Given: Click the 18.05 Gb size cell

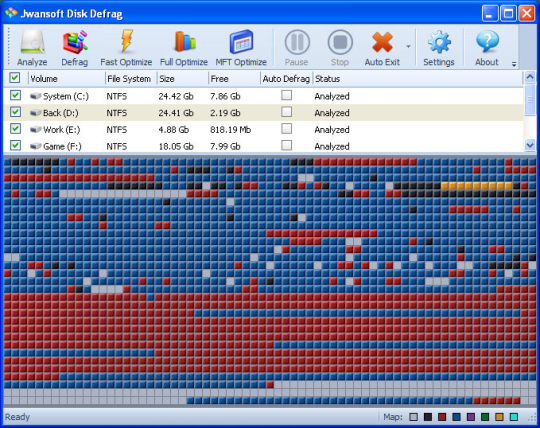Looking at the screenshot, I should [176, 146].
